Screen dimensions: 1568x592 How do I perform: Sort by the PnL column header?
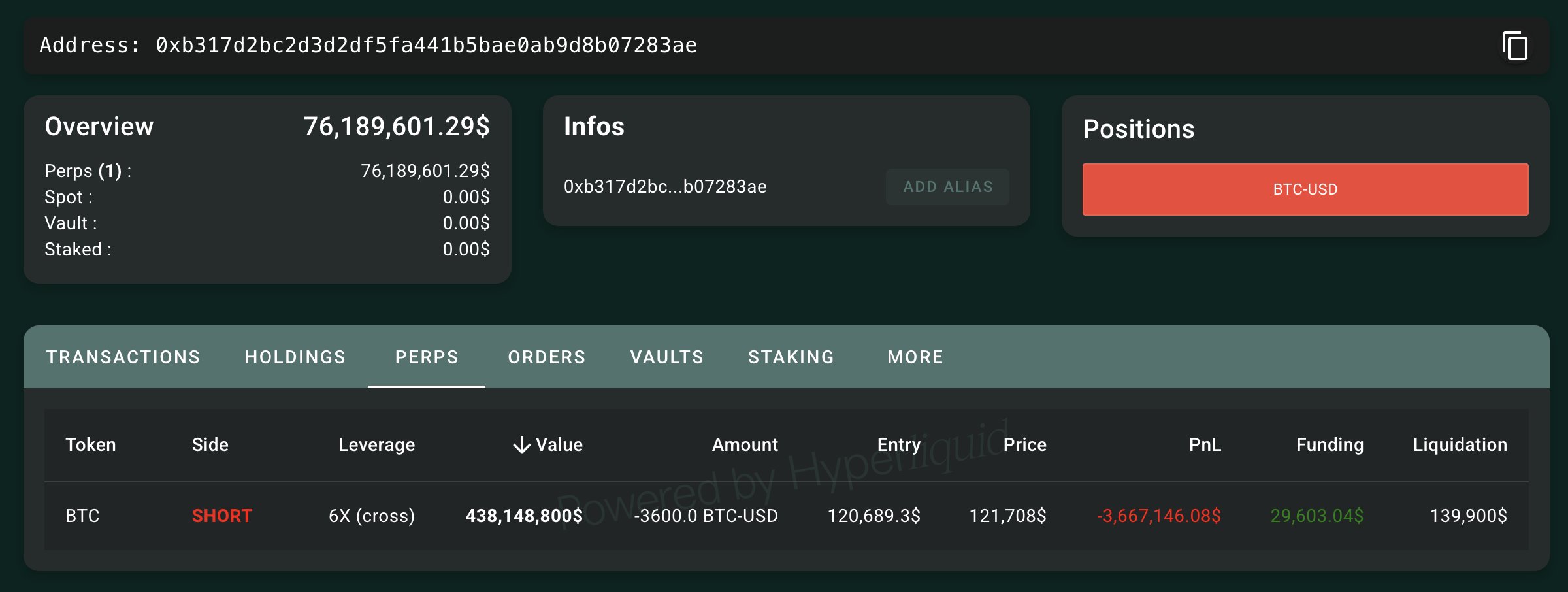(1205, 445)
